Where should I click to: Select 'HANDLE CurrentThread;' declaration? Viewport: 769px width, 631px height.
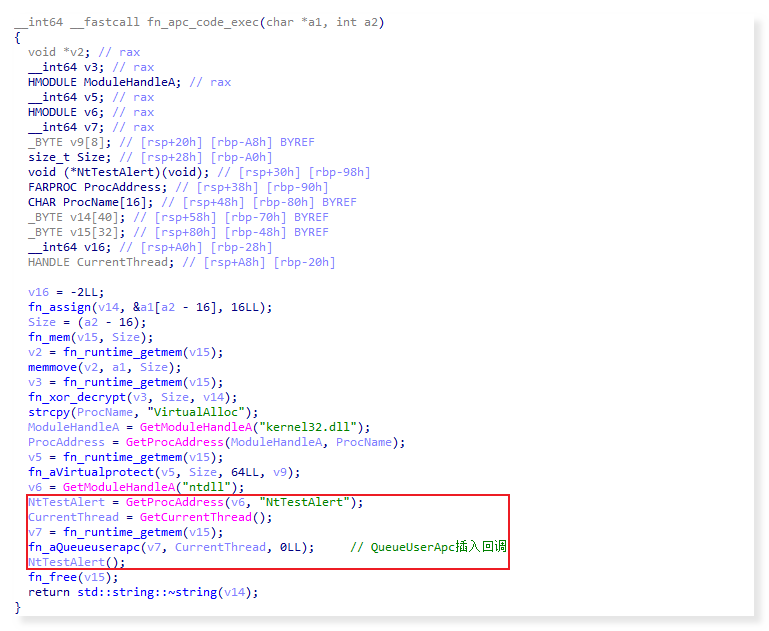(x=101, y=262)
